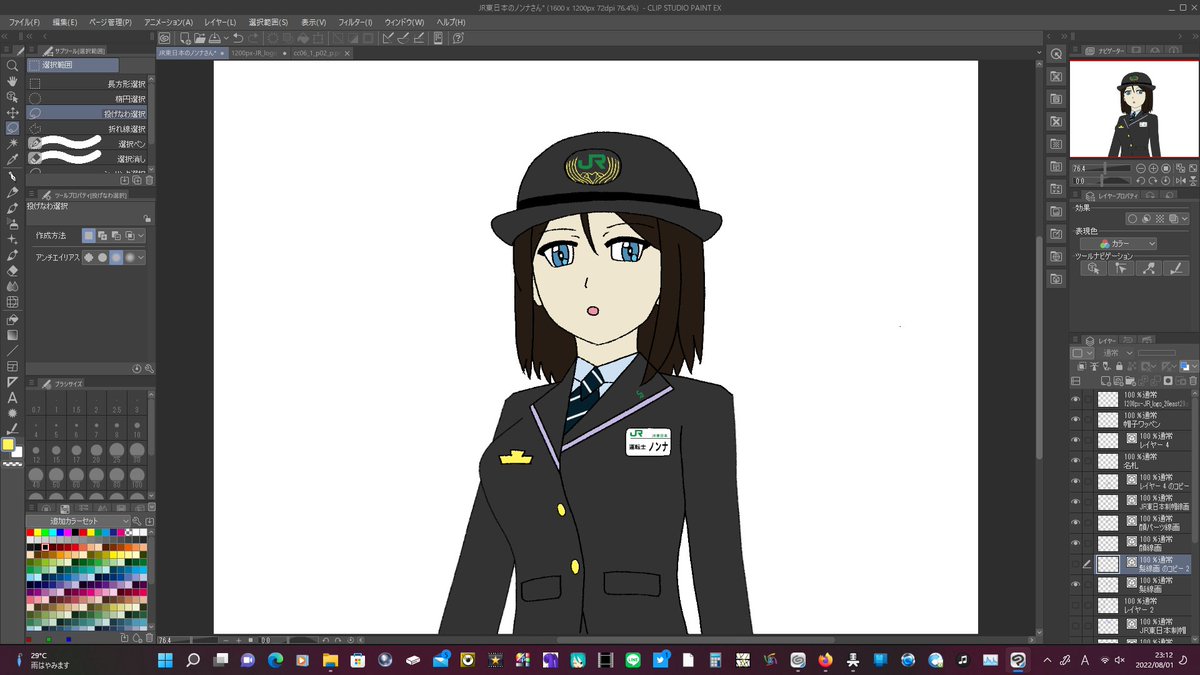Open help question-mark icon in command bar

click(458, 38)
